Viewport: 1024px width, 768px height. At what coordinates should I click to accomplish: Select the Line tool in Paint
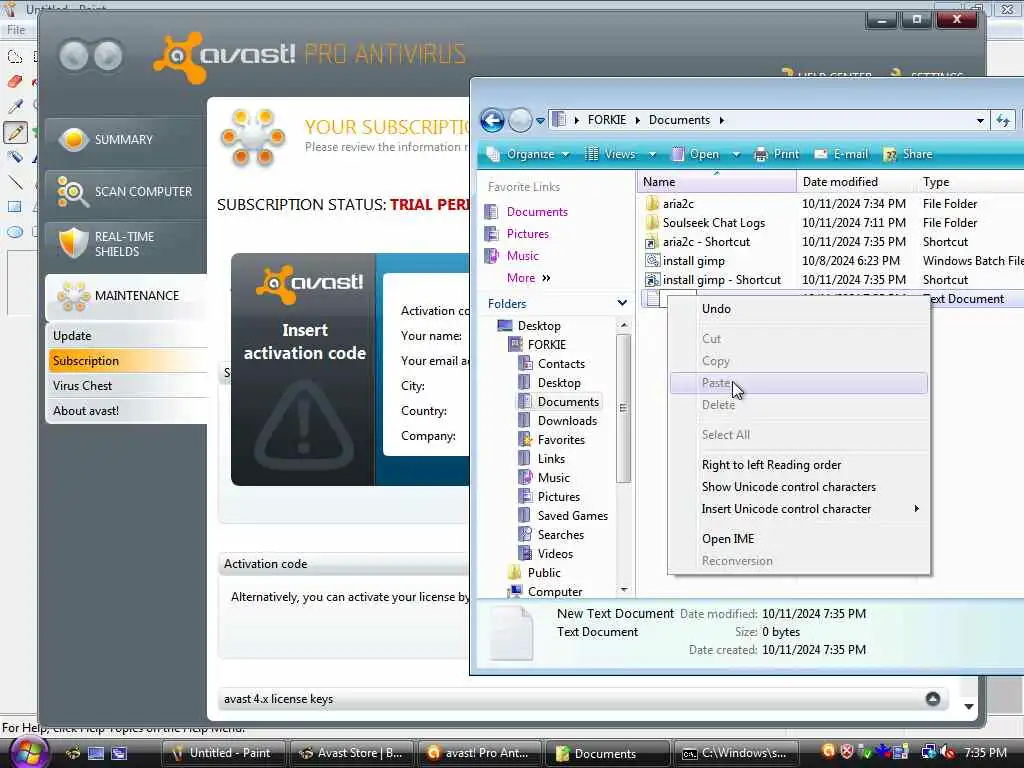(15, 182)
